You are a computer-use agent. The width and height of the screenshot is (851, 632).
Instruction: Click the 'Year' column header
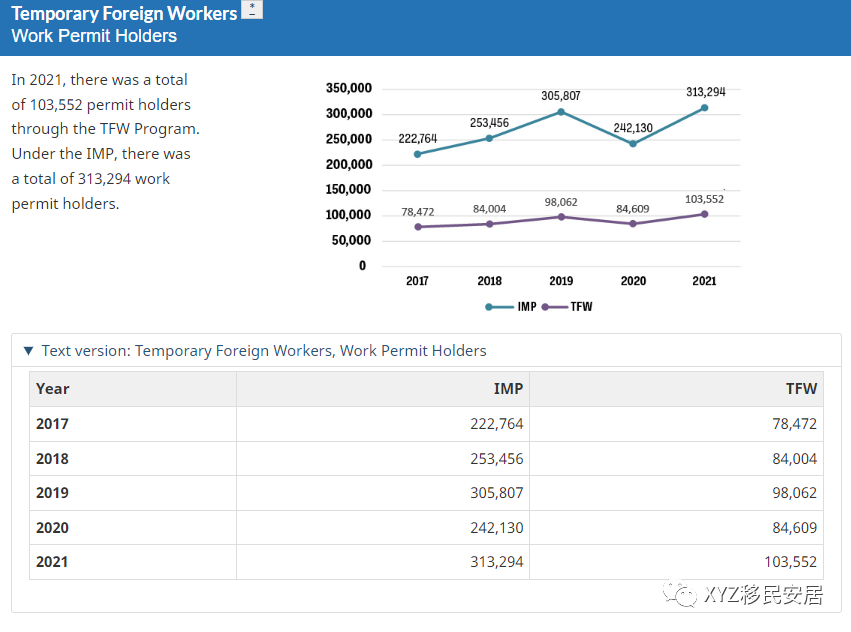(x=133, y=389)
